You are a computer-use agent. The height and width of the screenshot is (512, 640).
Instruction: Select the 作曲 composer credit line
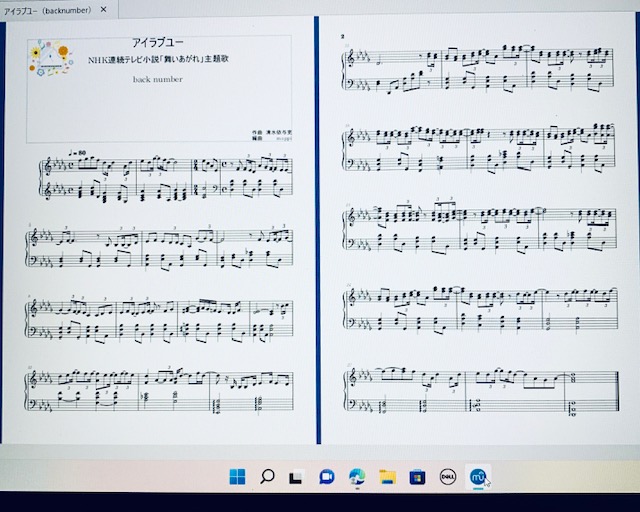tap(272, 133)
